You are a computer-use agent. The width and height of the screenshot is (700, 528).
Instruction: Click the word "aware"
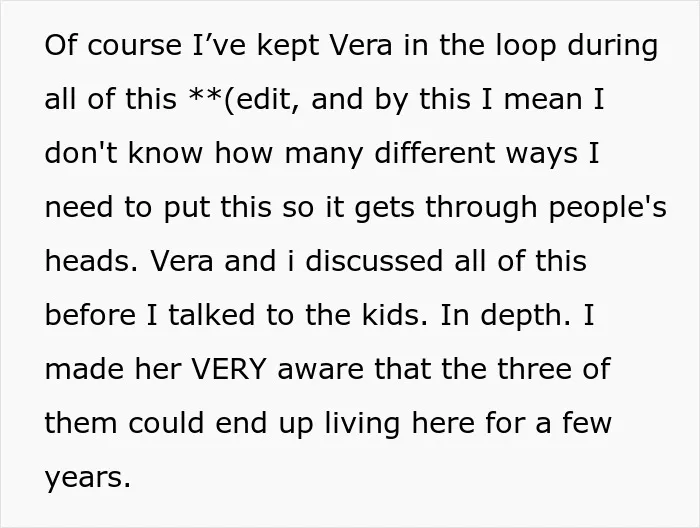321,370
